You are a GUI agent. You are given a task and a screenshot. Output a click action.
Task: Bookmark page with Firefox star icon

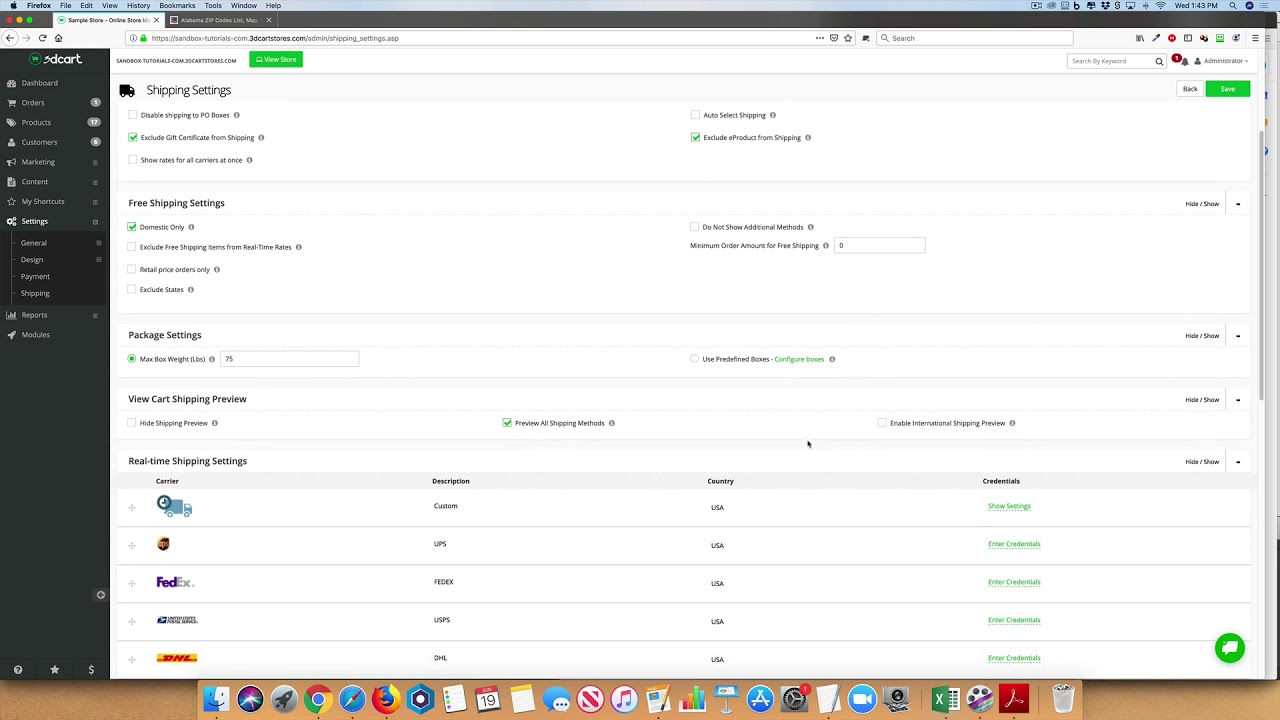tap(848, 38)
